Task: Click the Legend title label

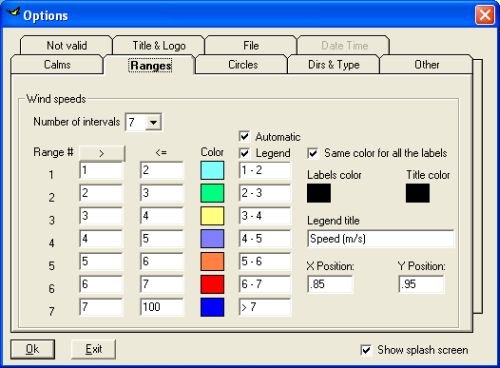Action: tap(333, 220)
